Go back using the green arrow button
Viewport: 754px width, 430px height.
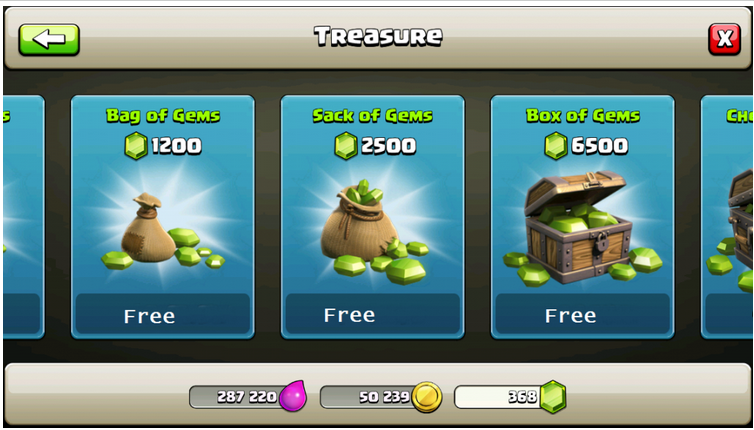point(49,39)
